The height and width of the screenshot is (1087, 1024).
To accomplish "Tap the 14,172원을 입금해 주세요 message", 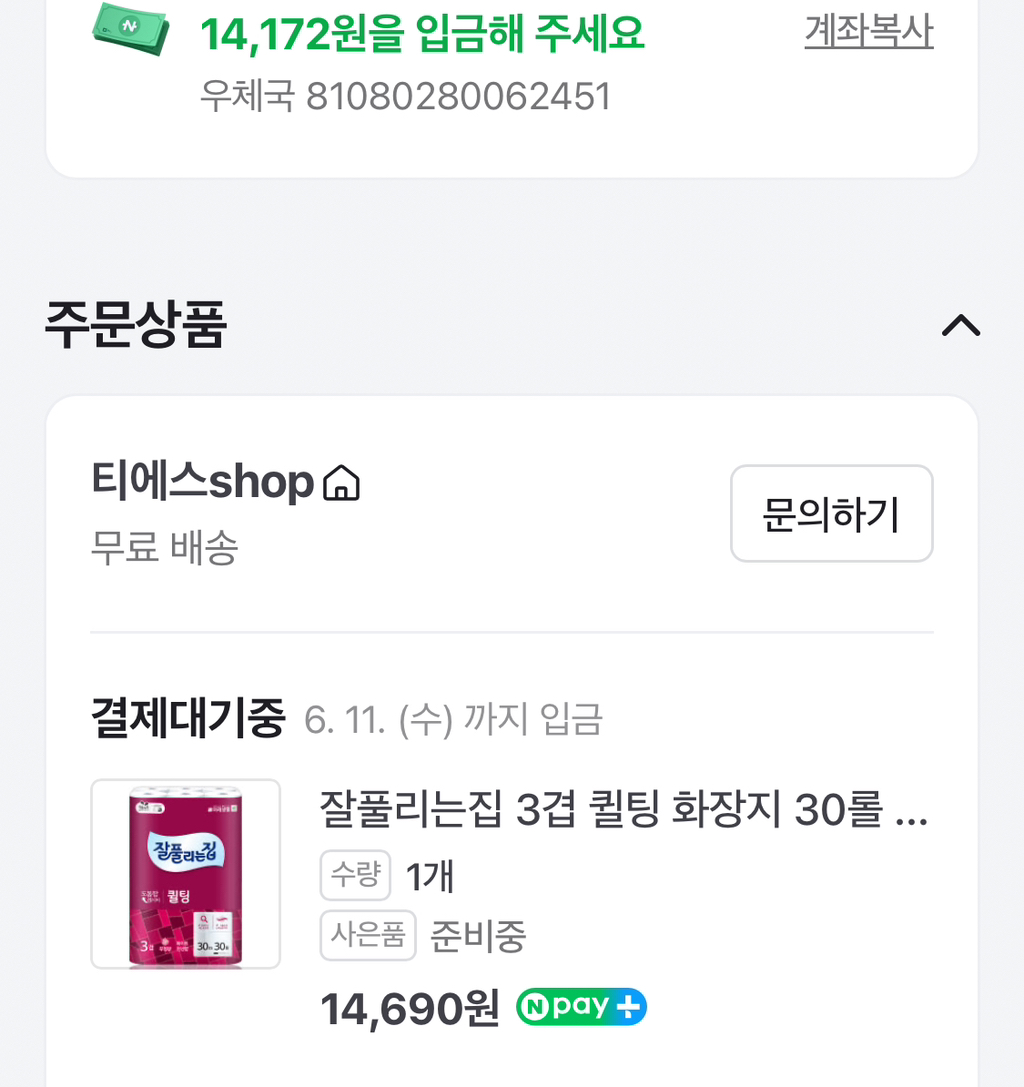I will tap(422, 34).
